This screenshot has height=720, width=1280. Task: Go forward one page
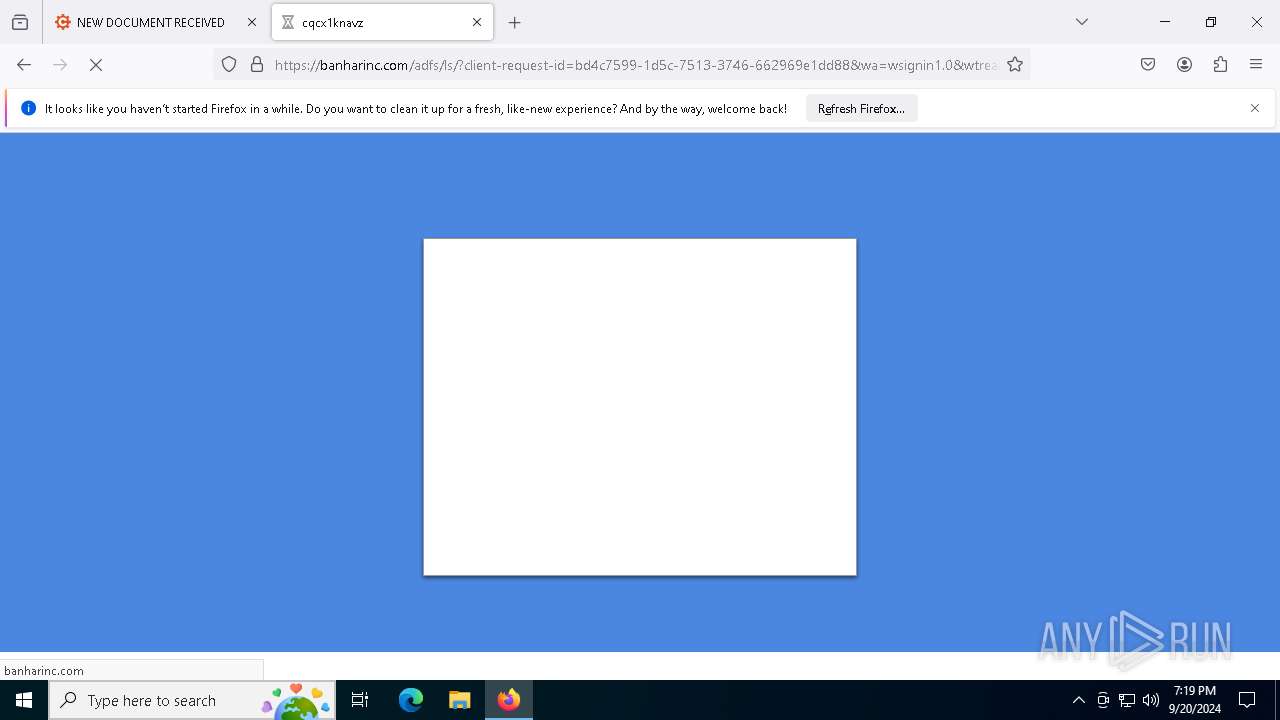60,65
